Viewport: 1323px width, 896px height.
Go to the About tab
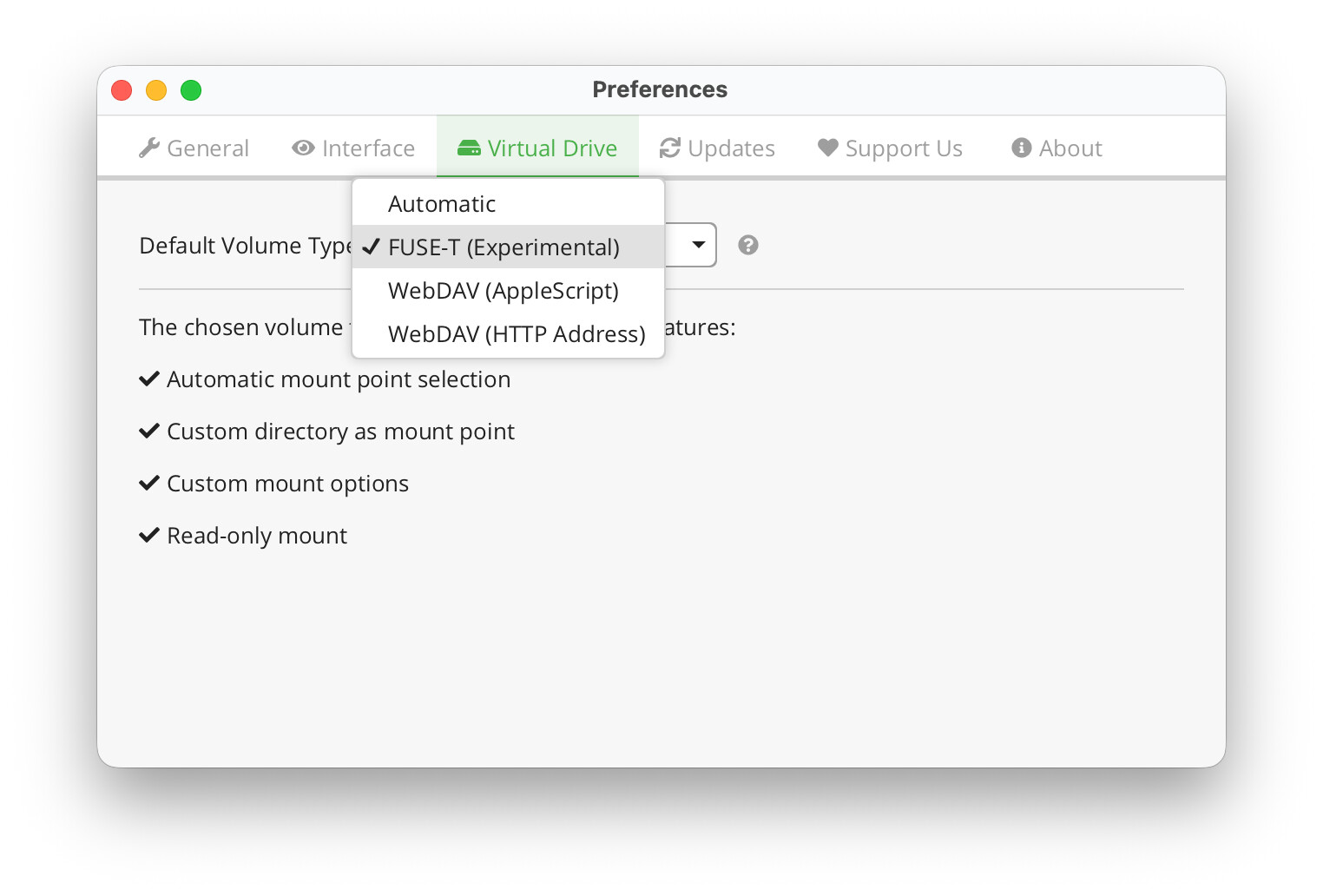(1056, 148)
